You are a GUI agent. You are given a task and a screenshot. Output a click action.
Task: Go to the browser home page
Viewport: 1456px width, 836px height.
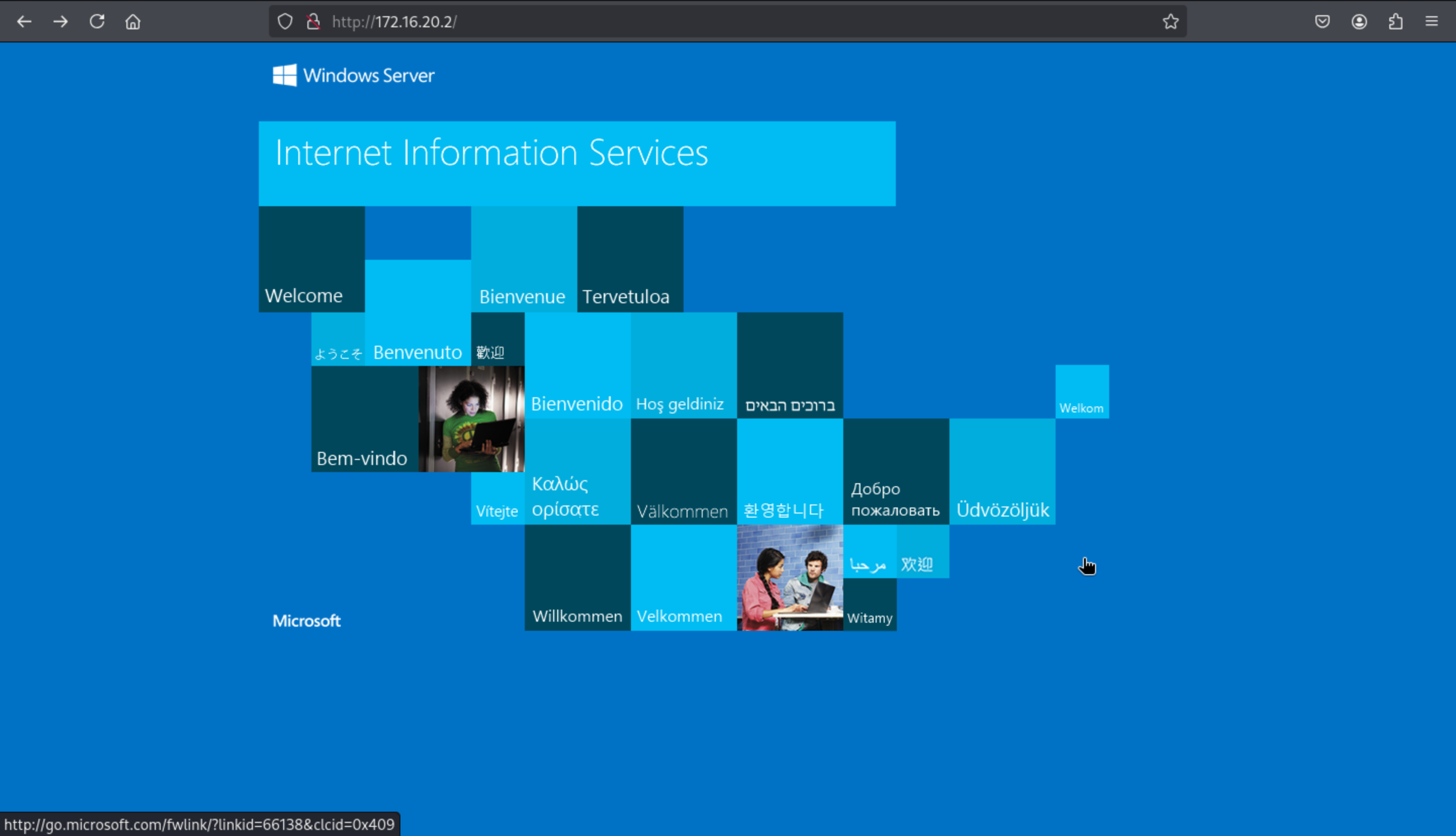click(132, 22)
